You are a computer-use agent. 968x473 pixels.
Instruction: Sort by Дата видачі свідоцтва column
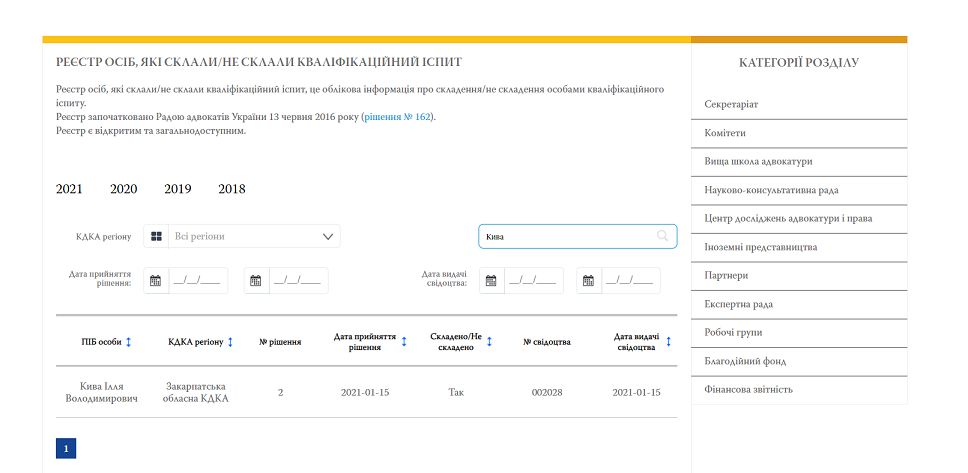[668, 342]
